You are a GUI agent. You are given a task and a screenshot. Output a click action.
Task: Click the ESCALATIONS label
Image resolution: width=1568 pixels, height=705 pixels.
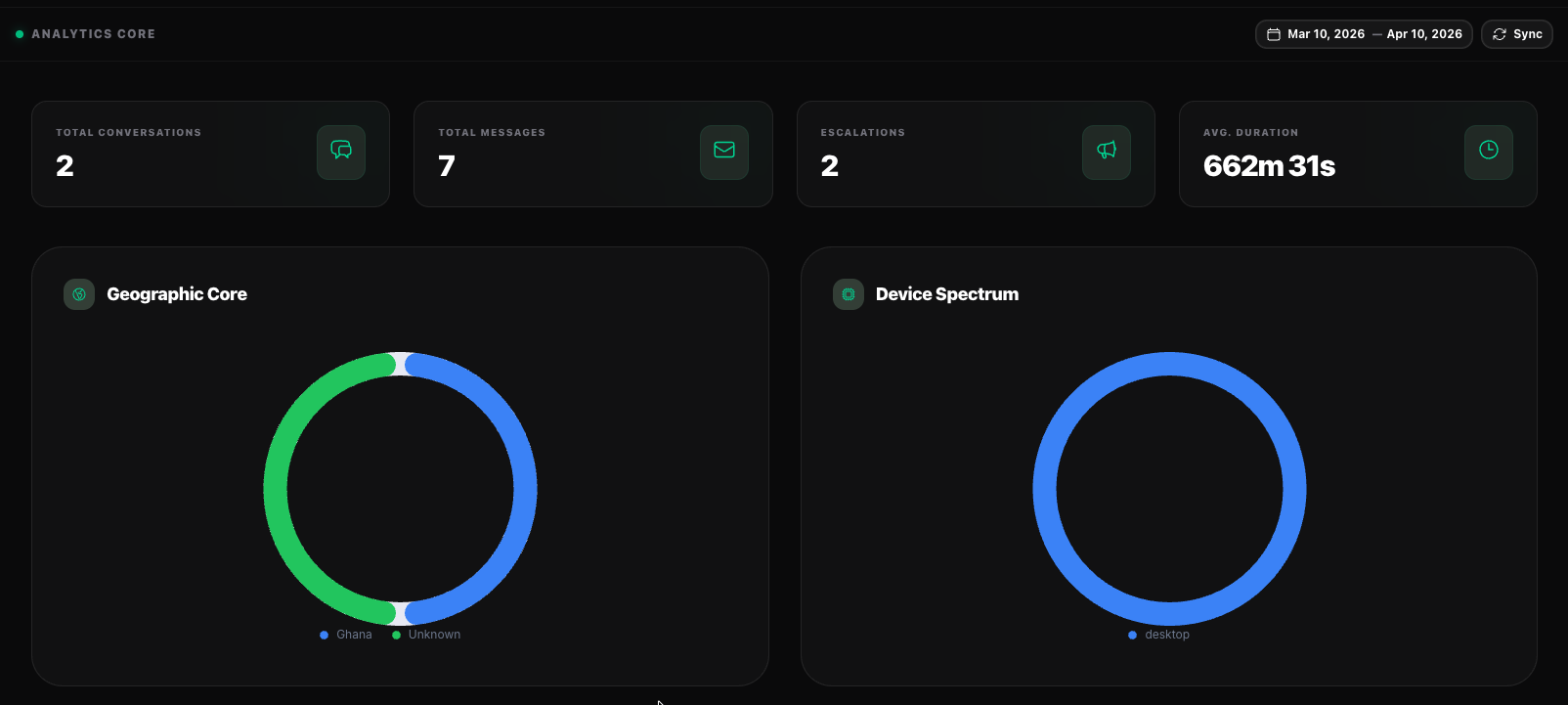tap(862, 132)
